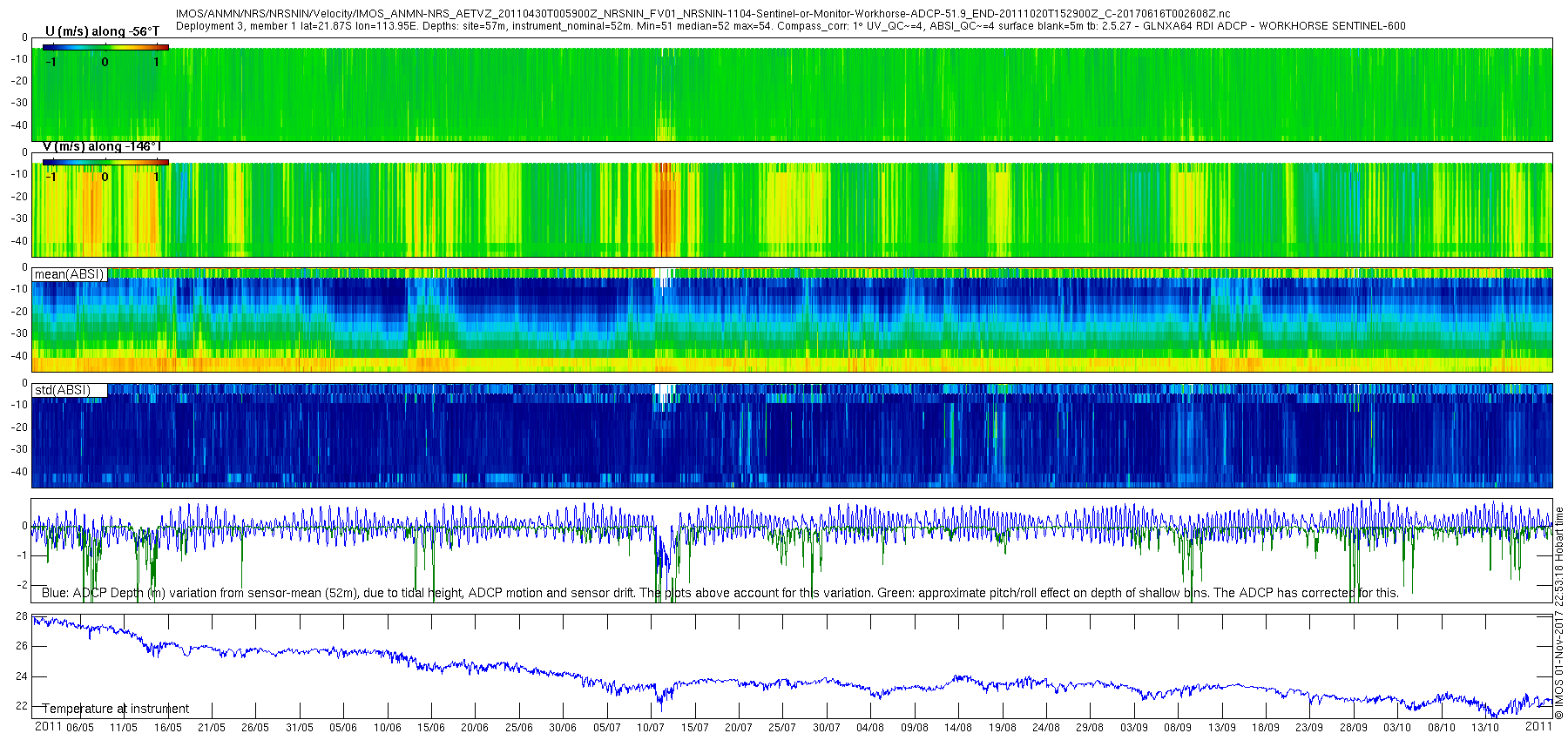This screenshot has height=740, width=1568.
Task: Click the temperature axis '24' tick label
Action: [x=22, y=676]
